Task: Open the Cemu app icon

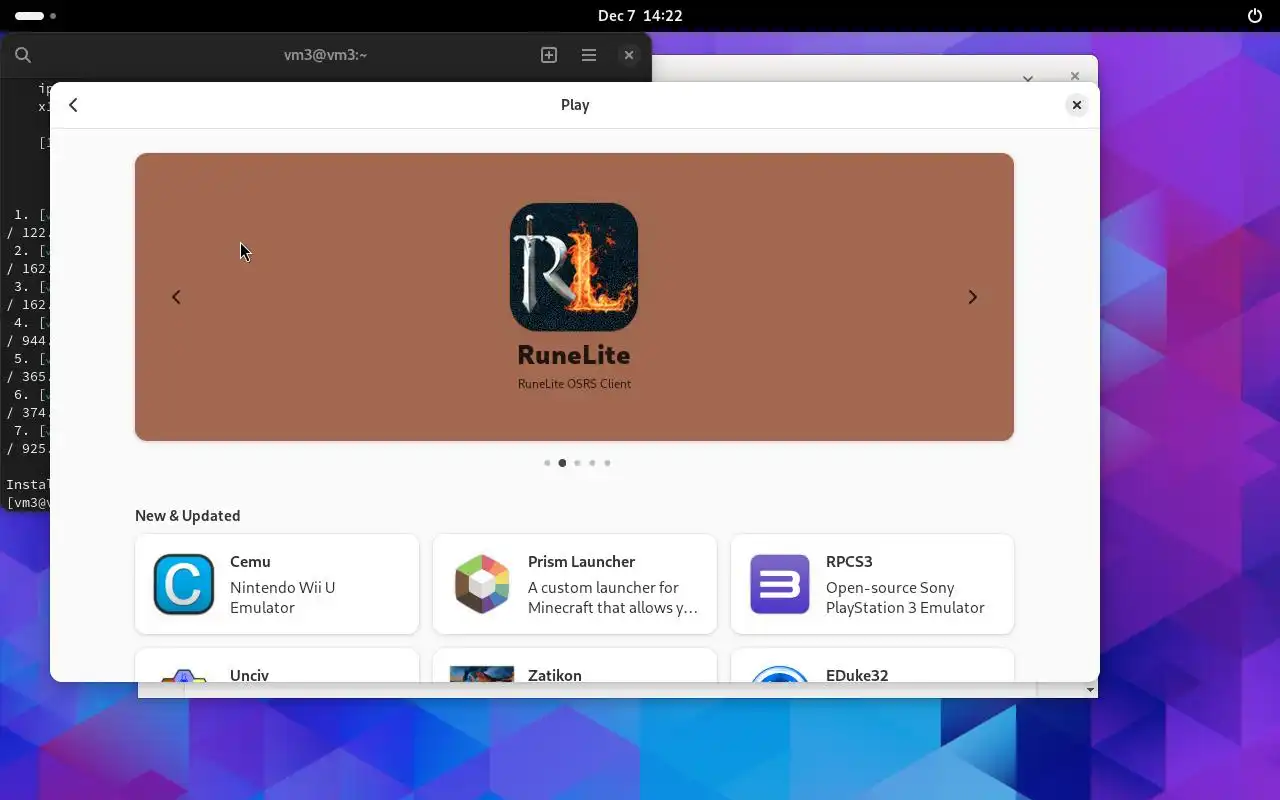Action: tap(184, 584)
